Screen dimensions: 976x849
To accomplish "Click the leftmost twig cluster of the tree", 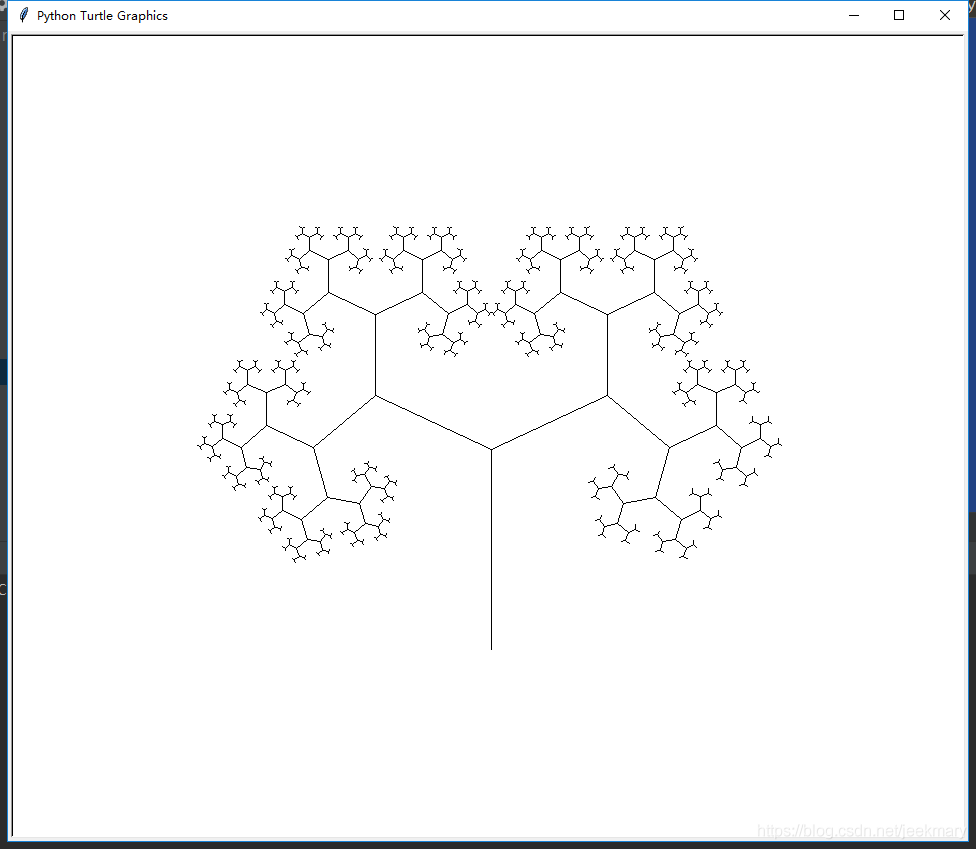I will 209,443.
